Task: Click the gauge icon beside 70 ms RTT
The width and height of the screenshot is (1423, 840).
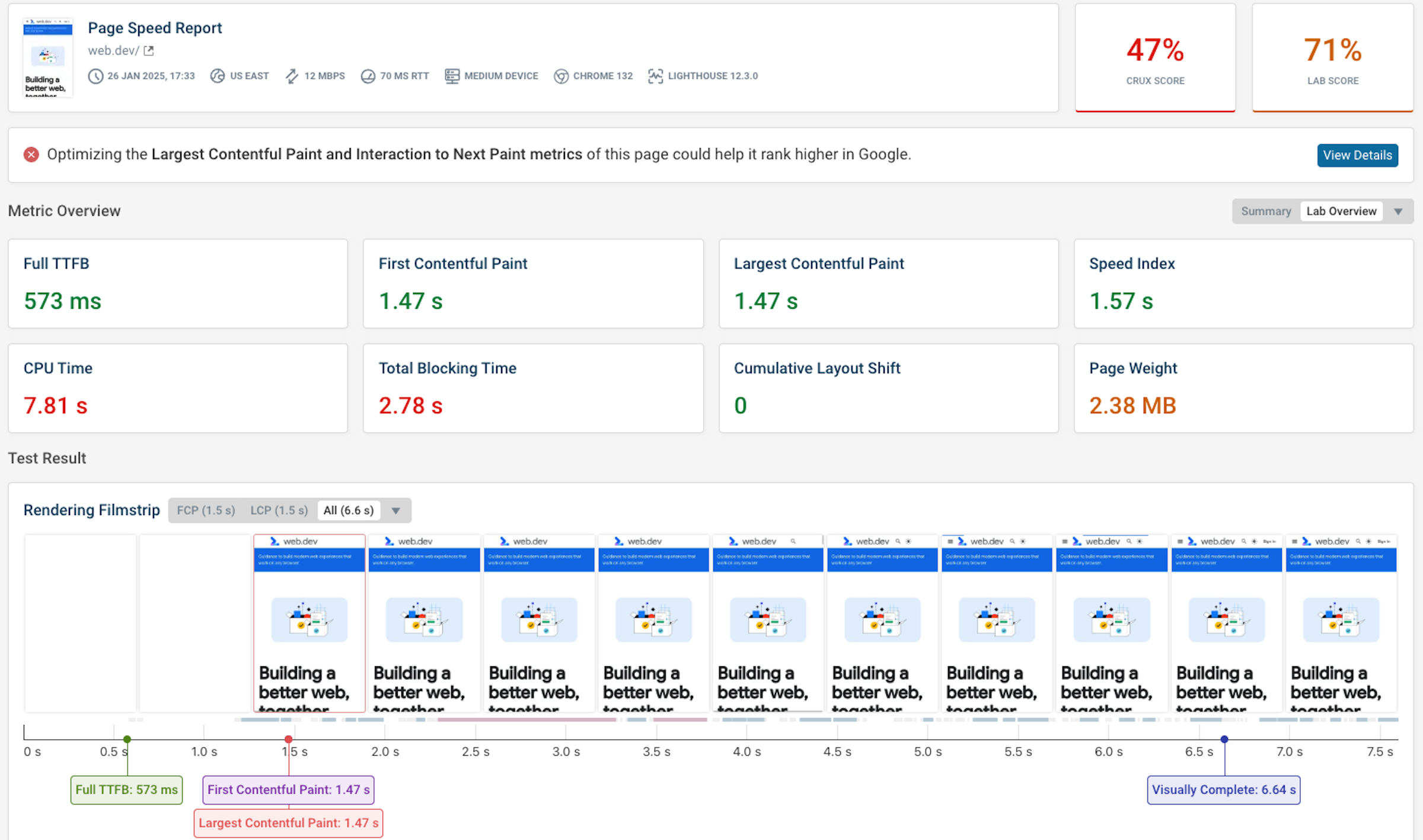Action: [x=369, y=76]
